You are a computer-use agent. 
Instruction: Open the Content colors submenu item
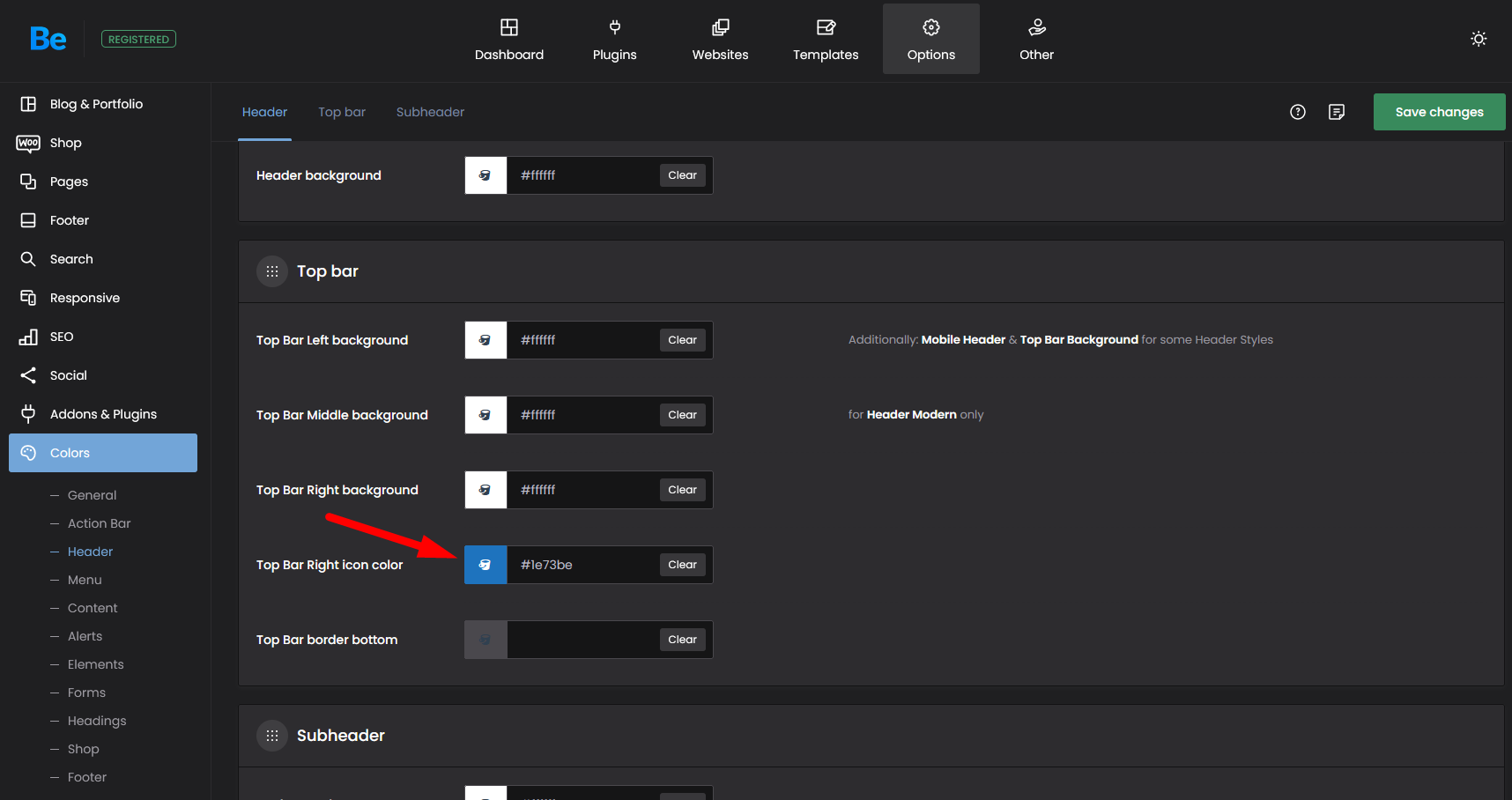click(x=93, y=608)
